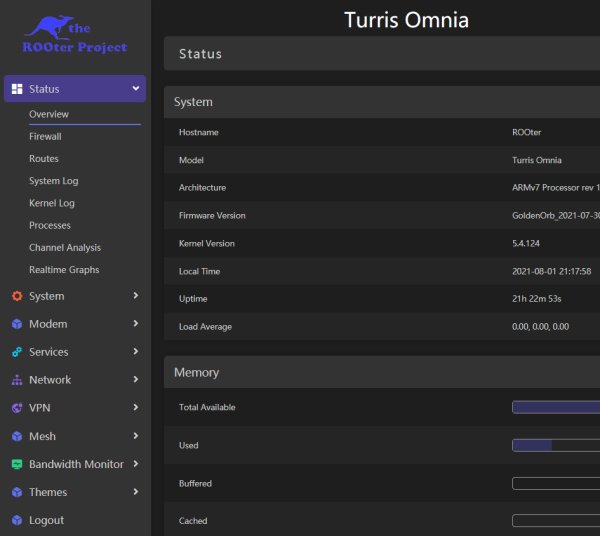
Task: Select the VPN sidebar label
Action: [x=40, y=408]
